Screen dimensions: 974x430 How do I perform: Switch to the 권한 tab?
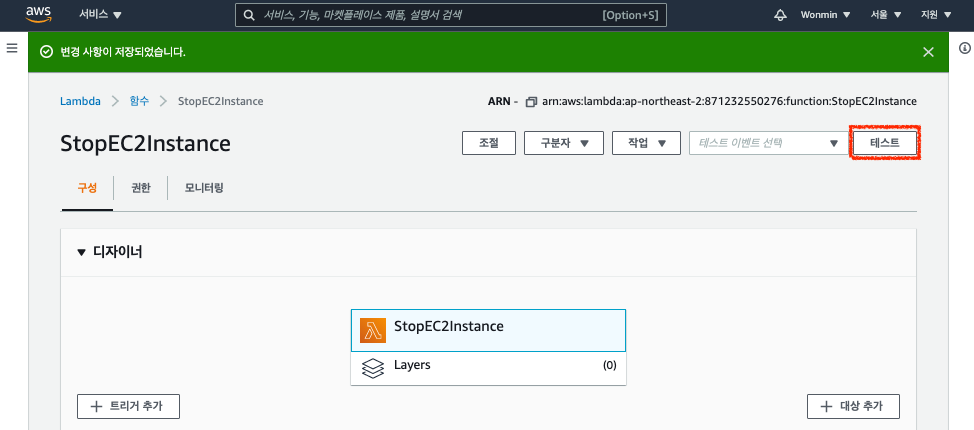tap(140, 188)
